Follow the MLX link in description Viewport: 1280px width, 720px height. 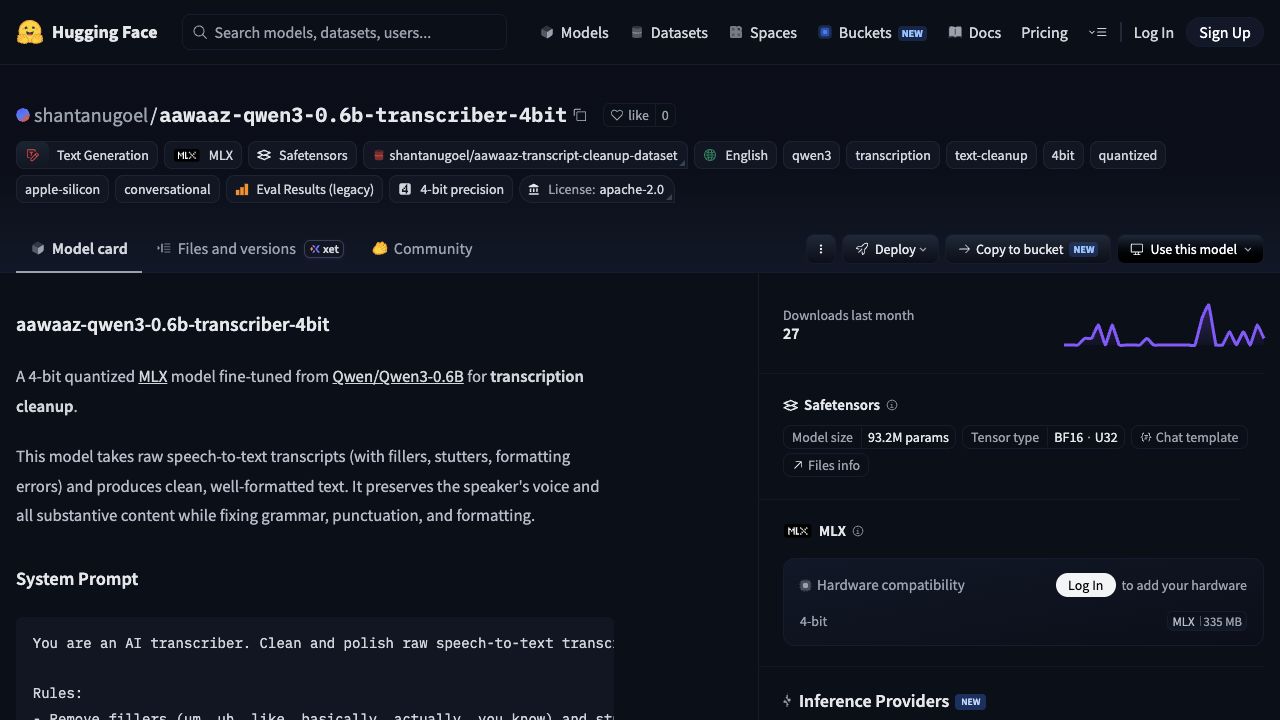[x=153, y=376]
